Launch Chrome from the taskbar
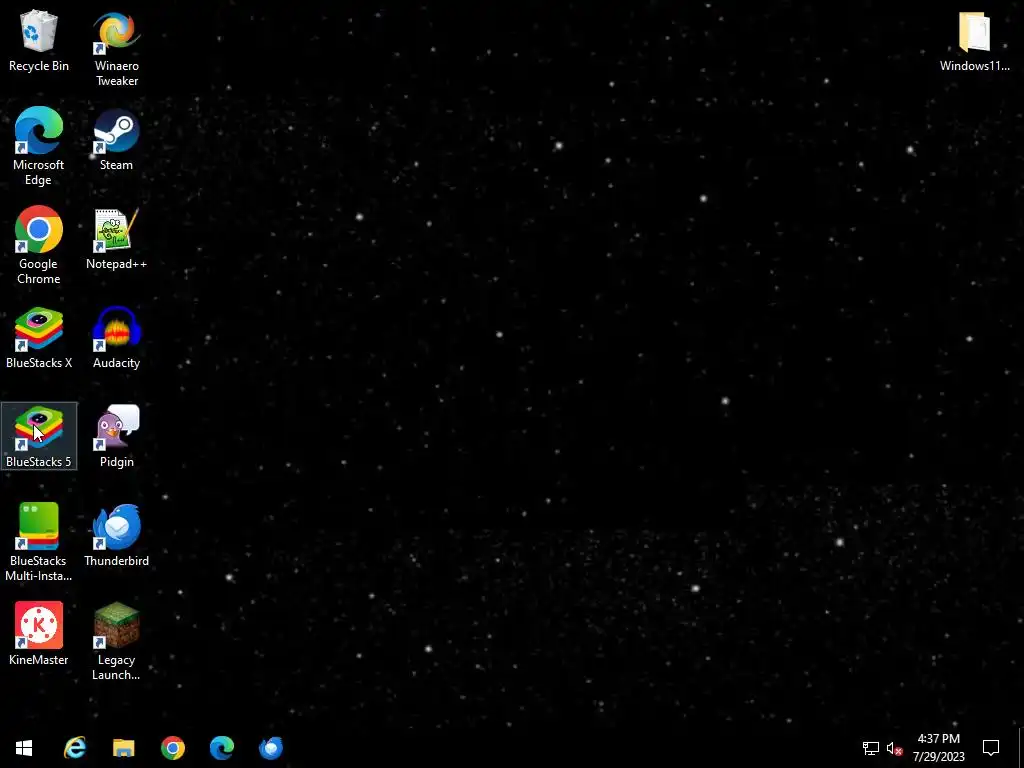 173,748
